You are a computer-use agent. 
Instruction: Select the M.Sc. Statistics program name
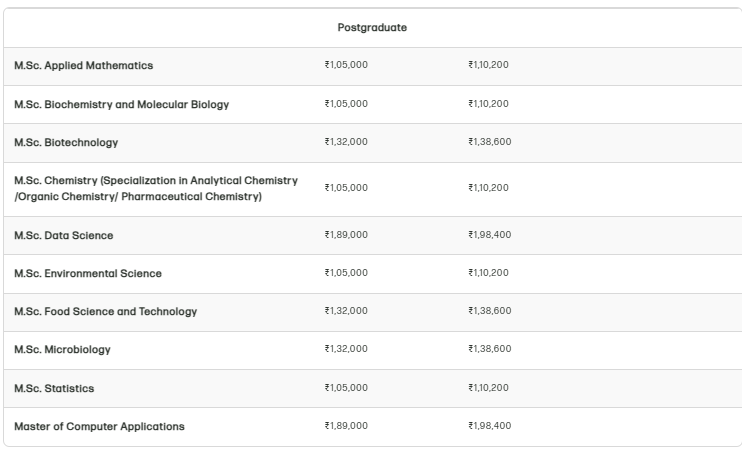coord(54,387)
